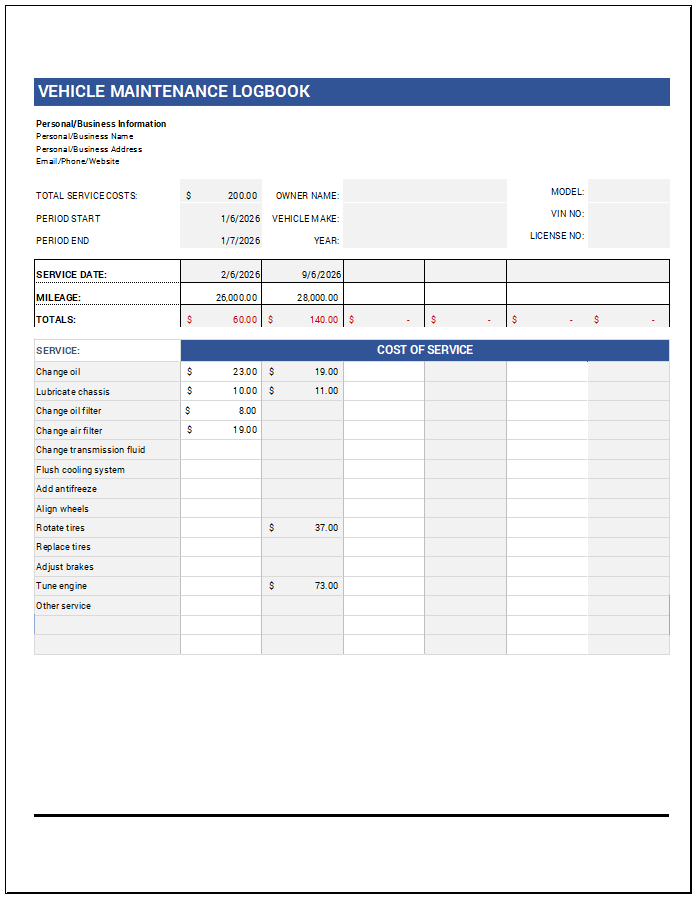698x898 pixels.
Task: Select the mileage cell 28,000.00
Action: (x=302, y=294)
